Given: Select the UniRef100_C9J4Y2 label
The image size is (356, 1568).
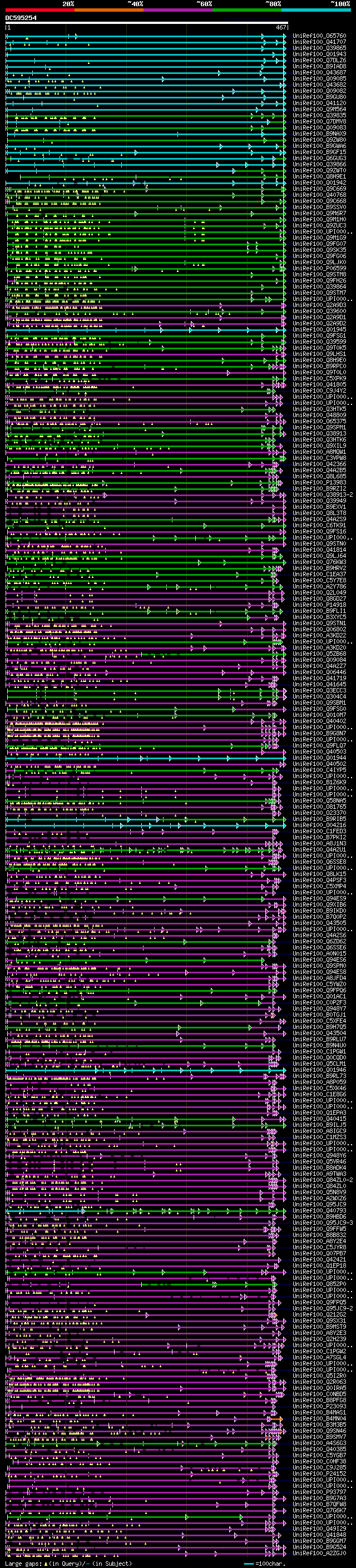Looking at the screenshot, I should 319,391.
